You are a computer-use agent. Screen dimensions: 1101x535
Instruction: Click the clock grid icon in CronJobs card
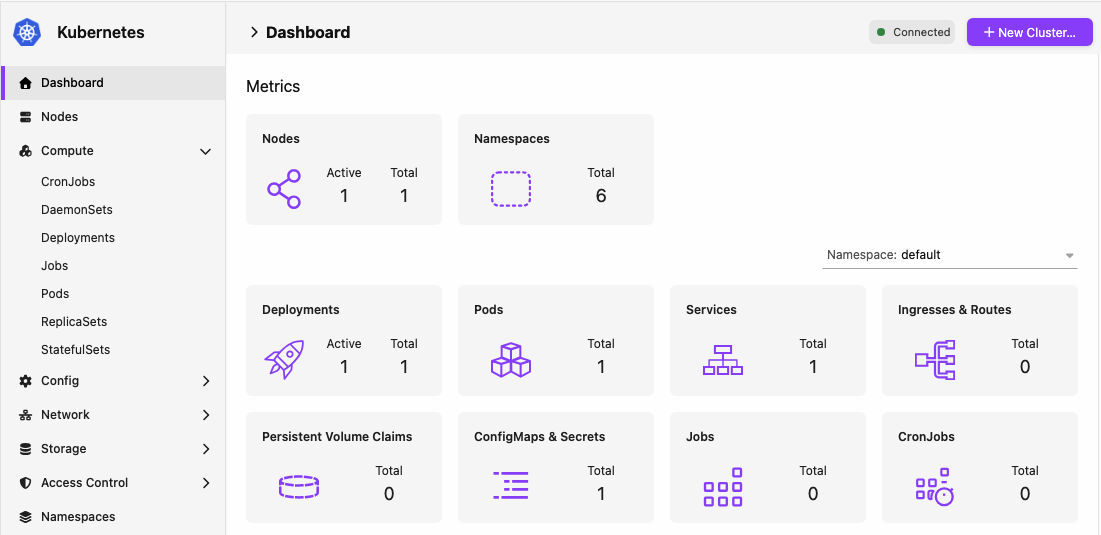pos(935,487)
